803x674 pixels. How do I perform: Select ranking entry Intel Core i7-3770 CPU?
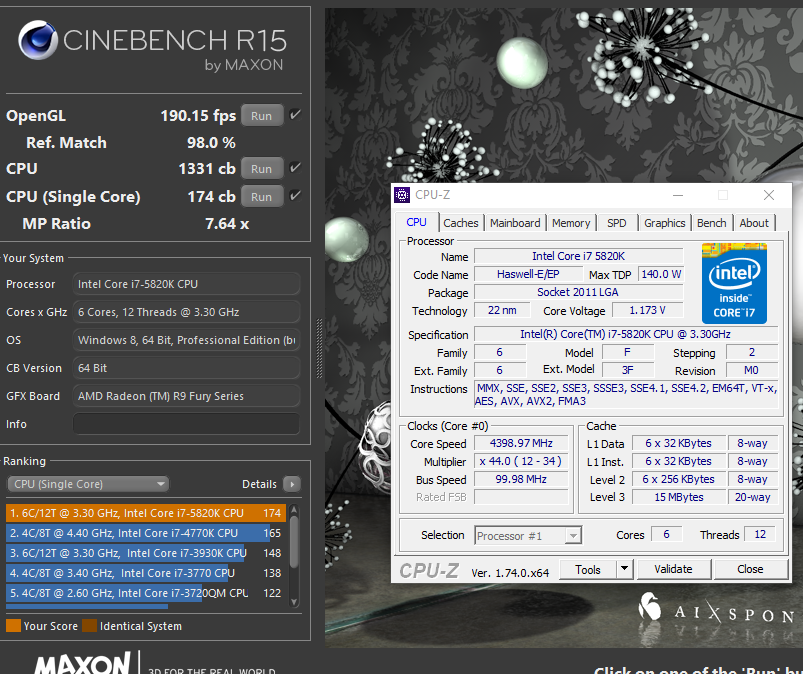coord(145,573)
